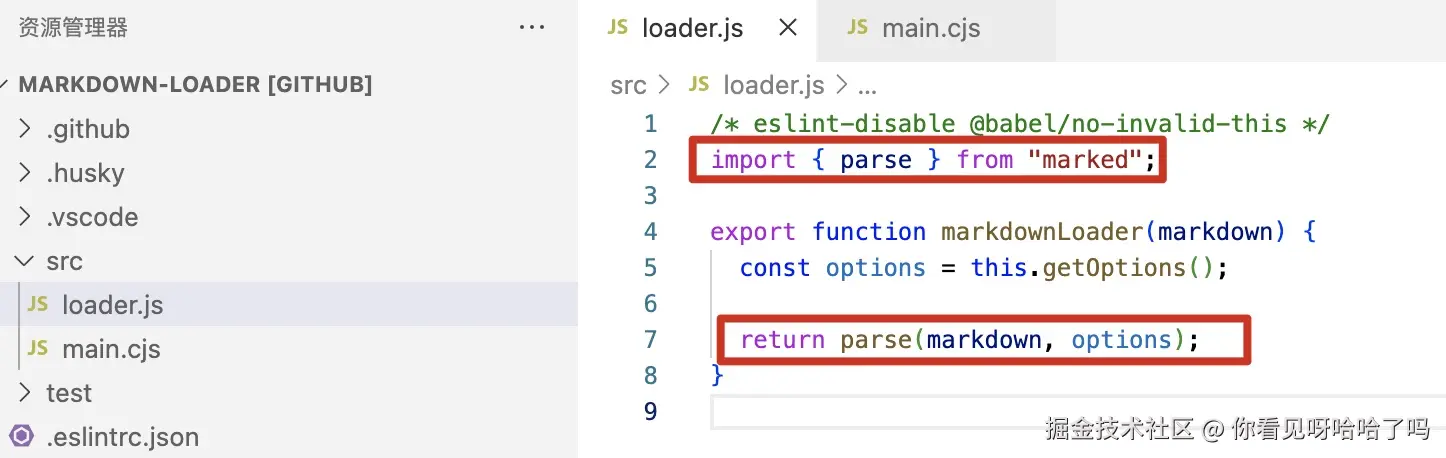Switch to the main.cjs tab
Viewport: 1446px width, 458px height.
pos(930,29)
